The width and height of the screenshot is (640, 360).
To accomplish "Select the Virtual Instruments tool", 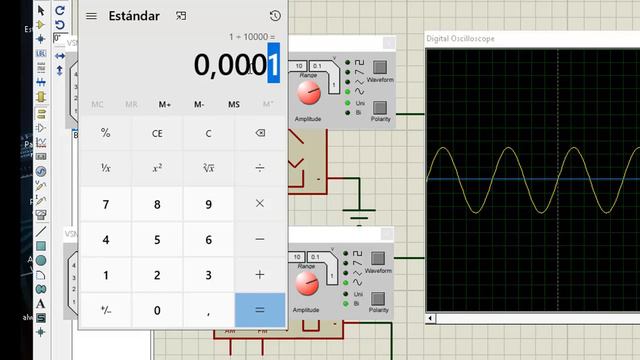I will pos(41,214).
